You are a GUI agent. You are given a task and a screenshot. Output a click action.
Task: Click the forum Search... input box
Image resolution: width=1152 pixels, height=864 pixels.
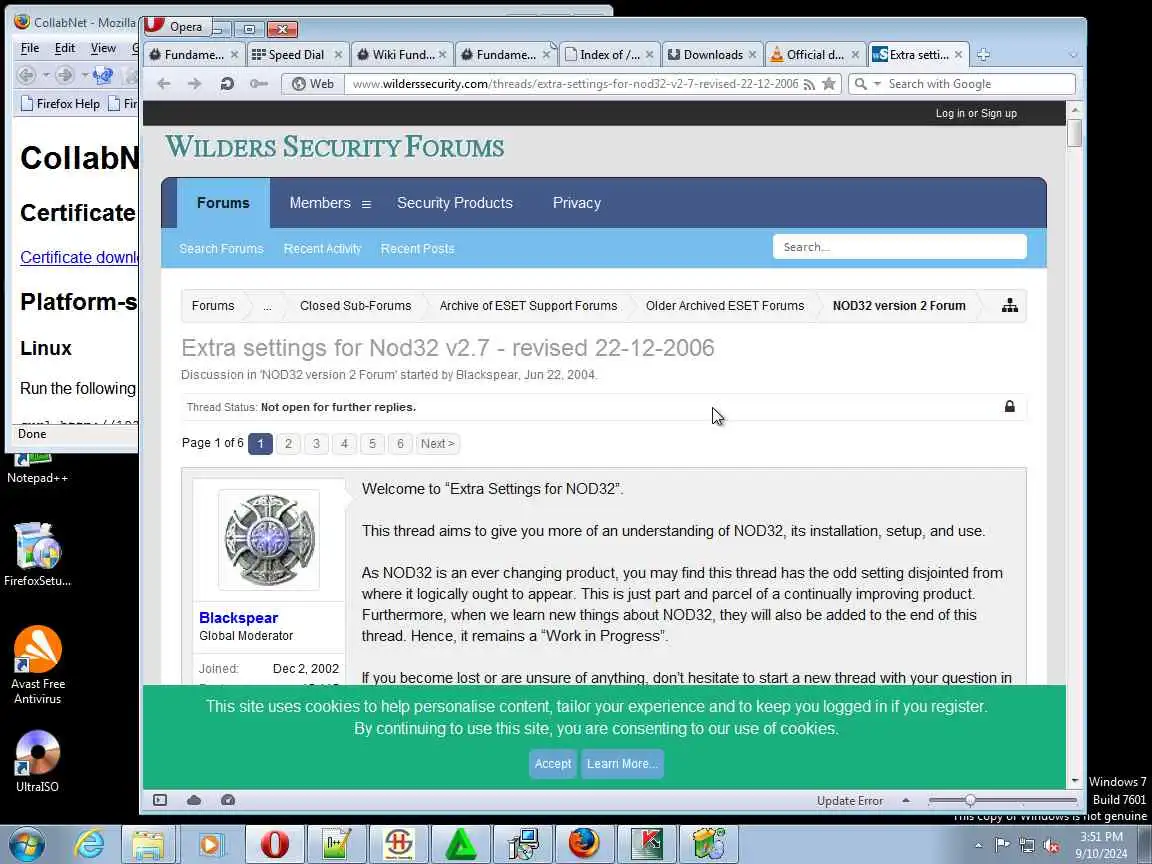click(x=899, y=247)
